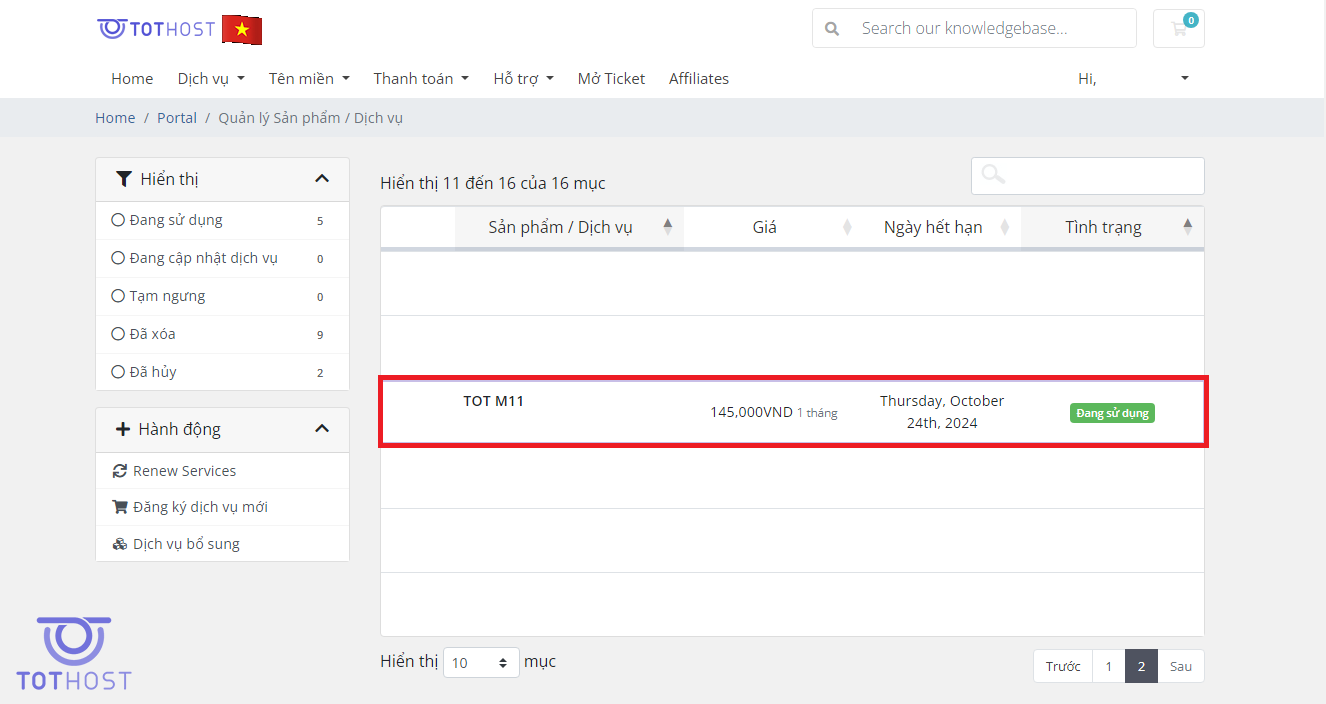Open the shopping cart icon showing 0 items
Screen dimensions: 1326x704
1178,28
